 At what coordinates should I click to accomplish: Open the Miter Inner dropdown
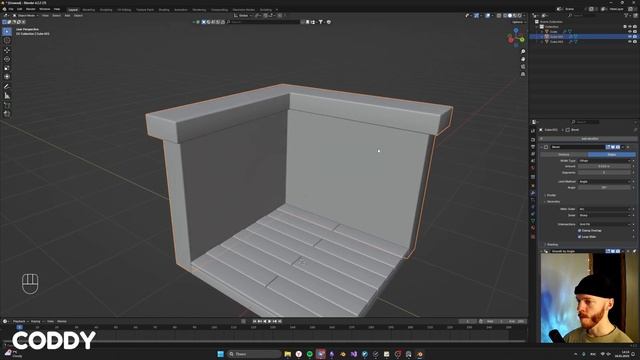pos(604,216)
